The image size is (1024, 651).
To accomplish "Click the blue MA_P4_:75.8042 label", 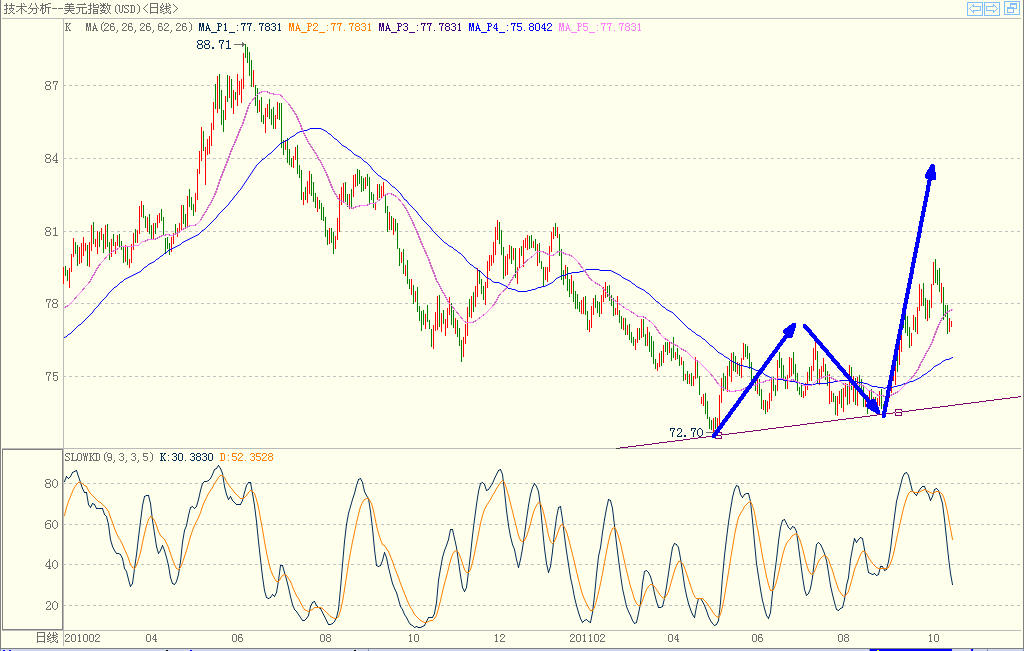I will click(x=510, y=27).
